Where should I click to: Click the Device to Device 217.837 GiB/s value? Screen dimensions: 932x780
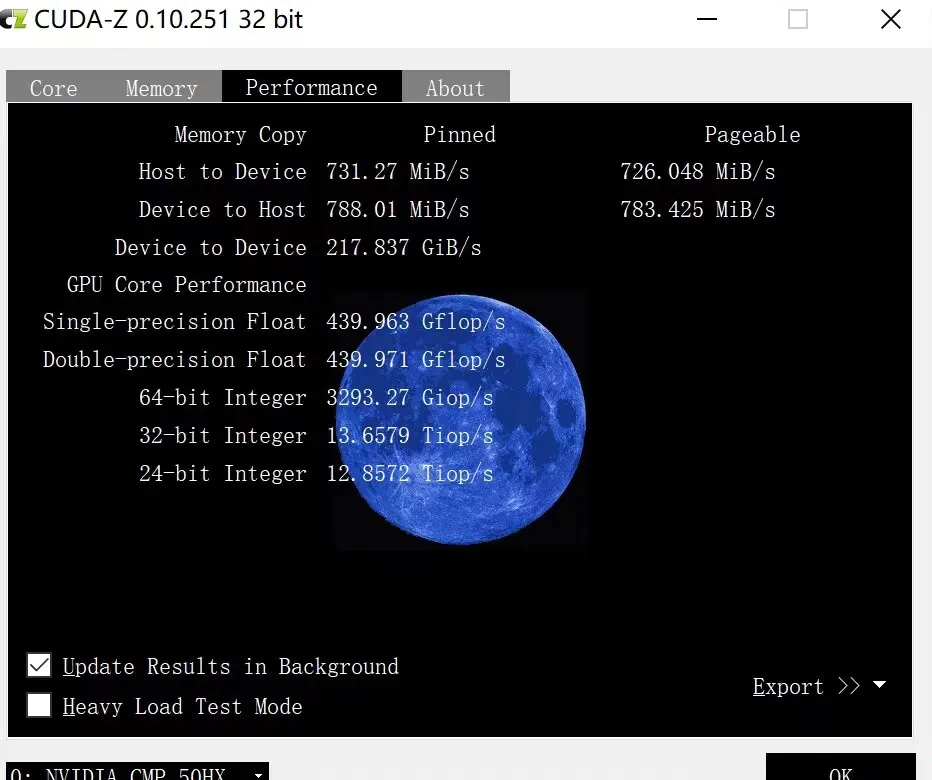tap(403, 248)
